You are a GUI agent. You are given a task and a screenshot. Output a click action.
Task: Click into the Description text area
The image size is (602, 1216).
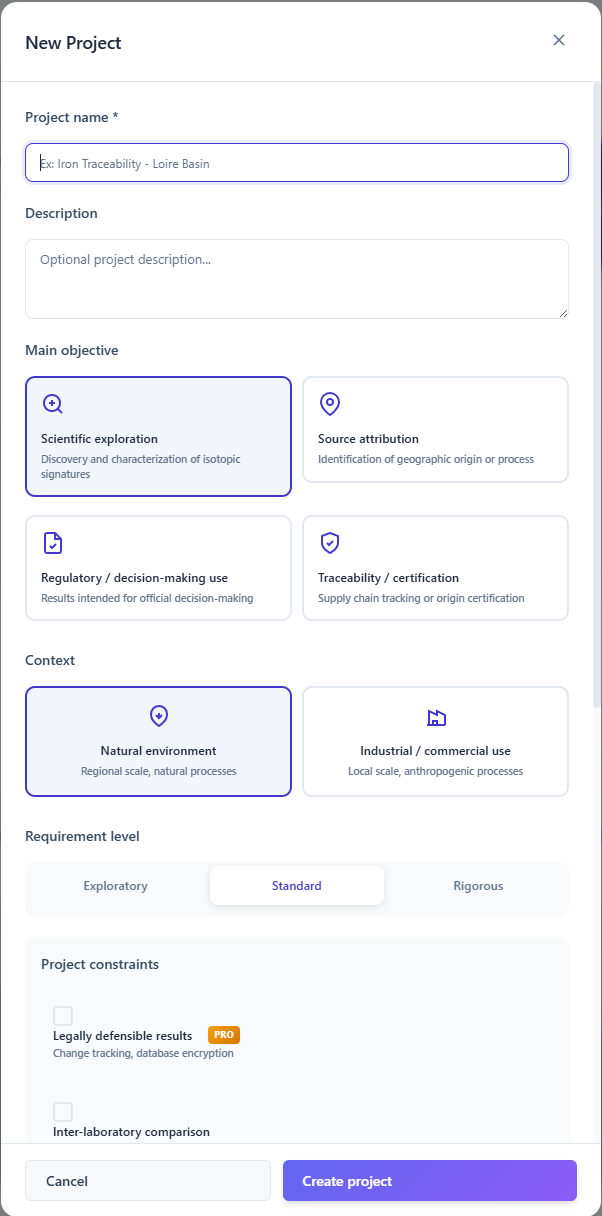(x=297, y=279)
